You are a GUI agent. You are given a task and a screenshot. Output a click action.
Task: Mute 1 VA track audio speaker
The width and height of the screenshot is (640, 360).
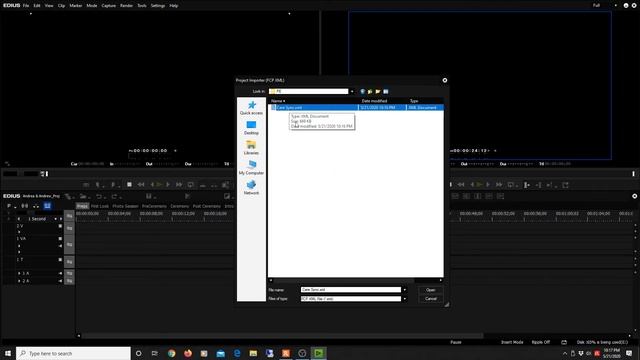point(60,246)
